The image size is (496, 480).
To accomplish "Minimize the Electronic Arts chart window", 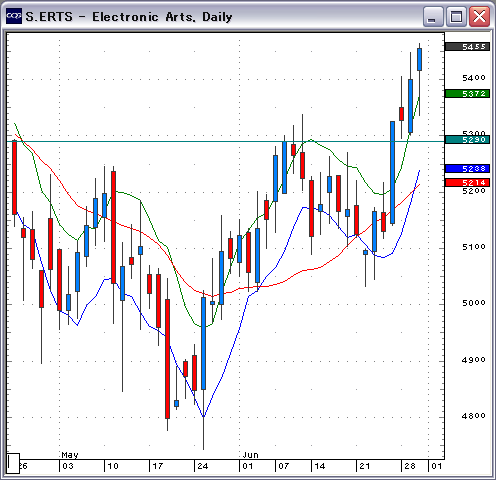I will 433,16.
